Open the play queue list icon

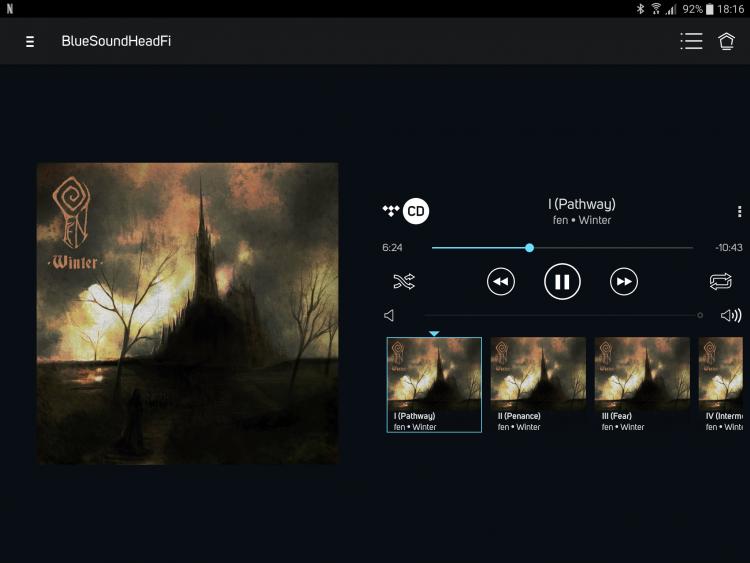pyautogui.click(x=692, y=41)
